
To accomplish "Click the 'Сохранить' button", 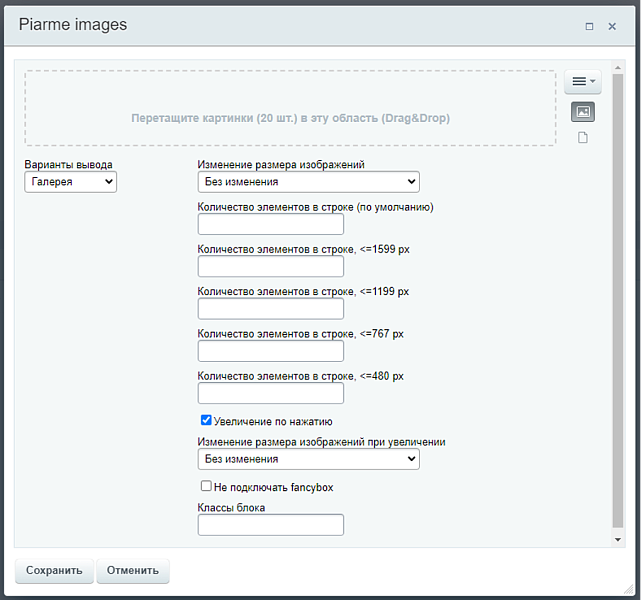I will point(54,571).
